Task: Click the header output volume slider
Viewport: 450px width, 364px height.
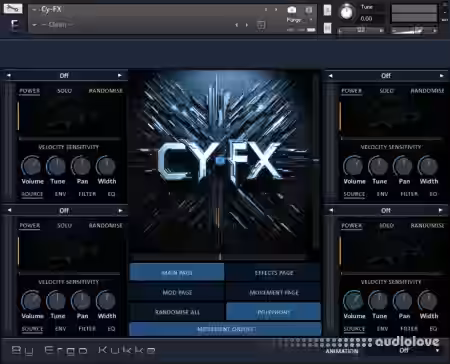Action: point(414,30)
